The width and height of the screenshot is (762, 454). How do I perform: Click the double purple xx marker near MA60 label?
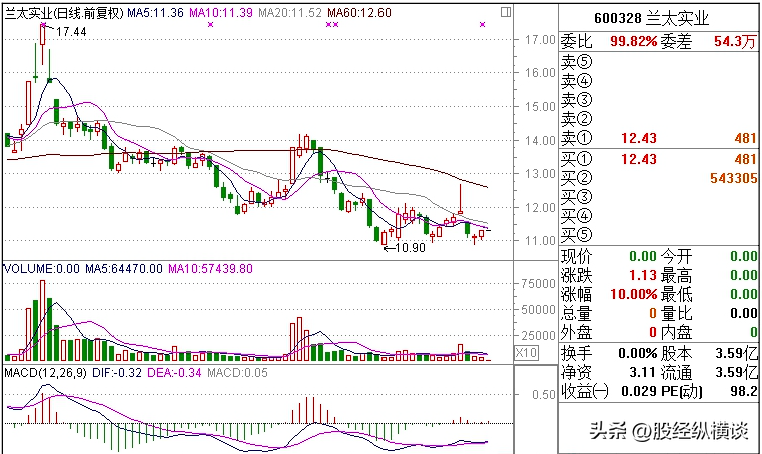332,24
